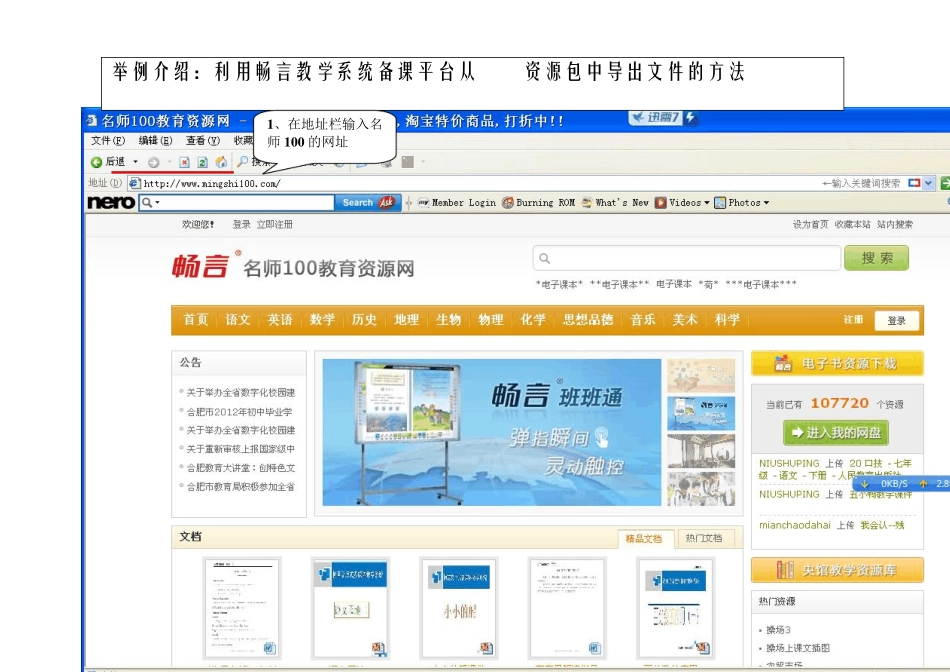Viewport: 950px width, 672px height.
Task: Click the Photos picture icon
Action: [720, 202]
